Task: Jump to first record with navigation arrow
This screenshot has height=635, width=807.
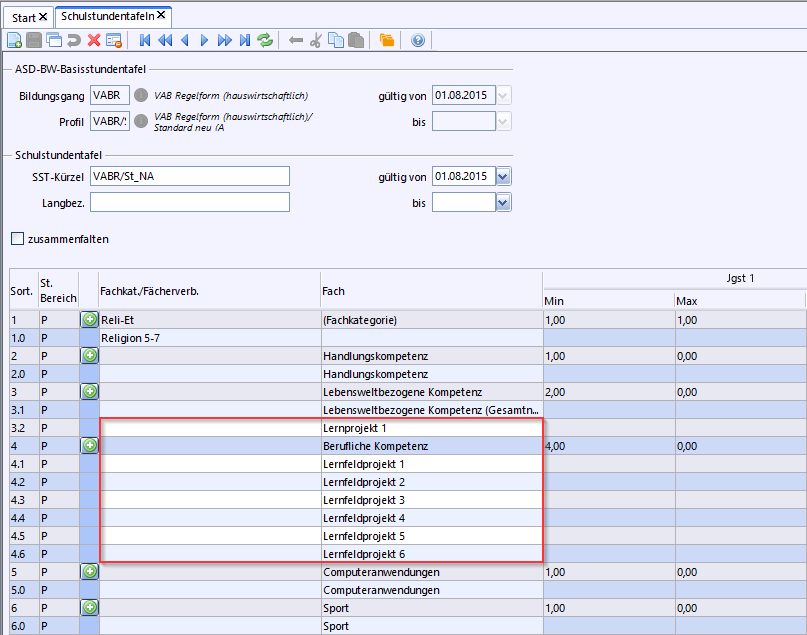Action: pyautogui.click(x=146, y=40)
